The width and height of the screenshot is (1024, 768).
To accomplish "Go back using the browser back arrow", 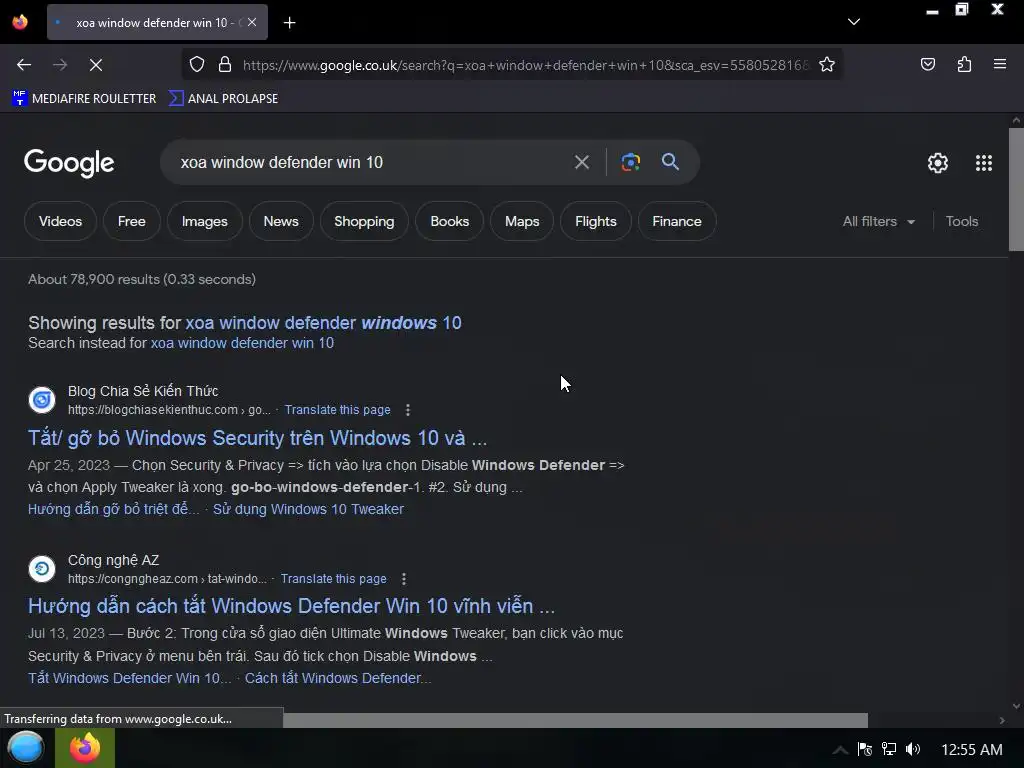I will 24,65.
